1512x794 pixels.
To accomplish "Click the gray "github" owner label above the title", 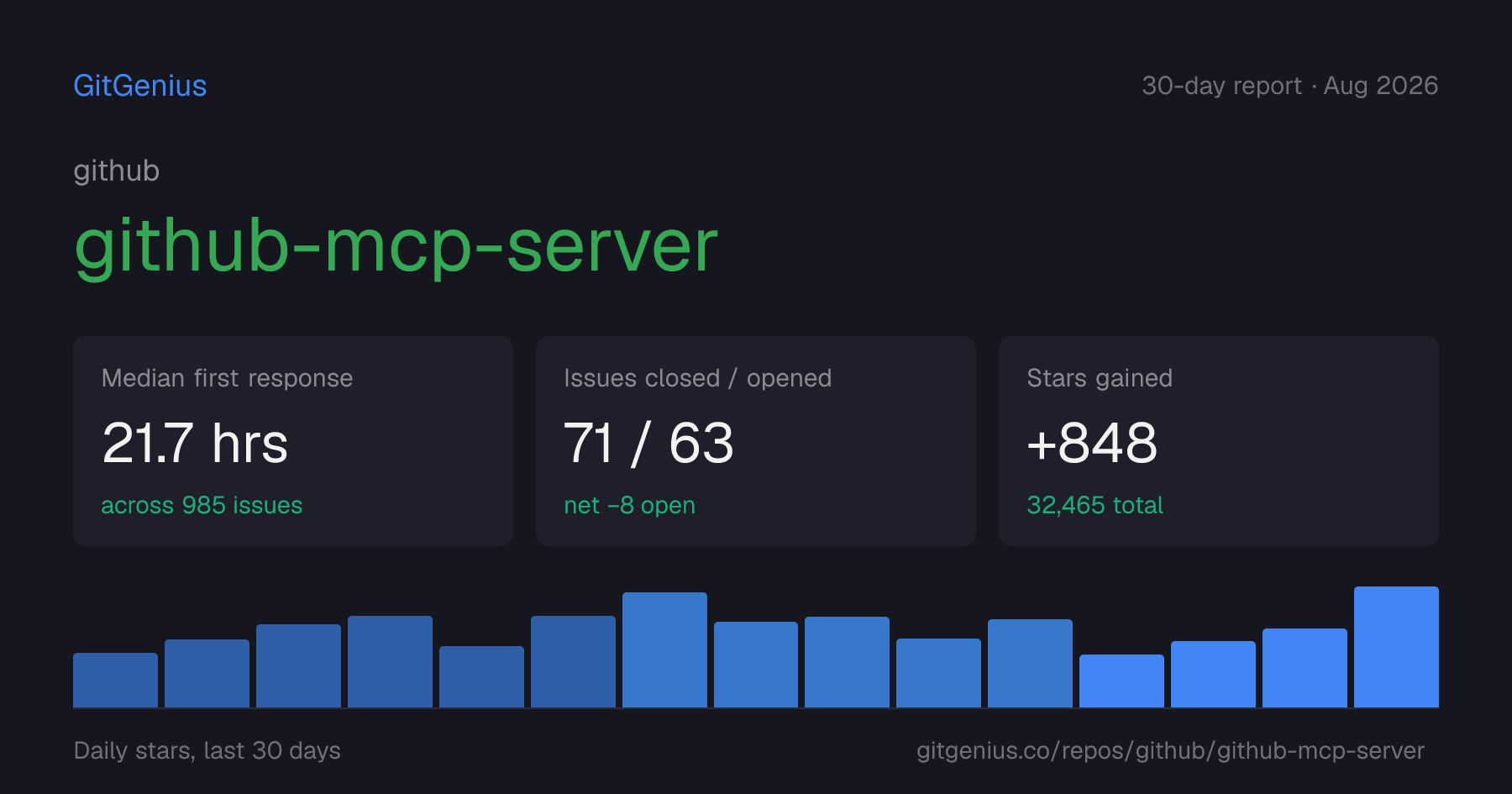I will [x=117, y=171].
